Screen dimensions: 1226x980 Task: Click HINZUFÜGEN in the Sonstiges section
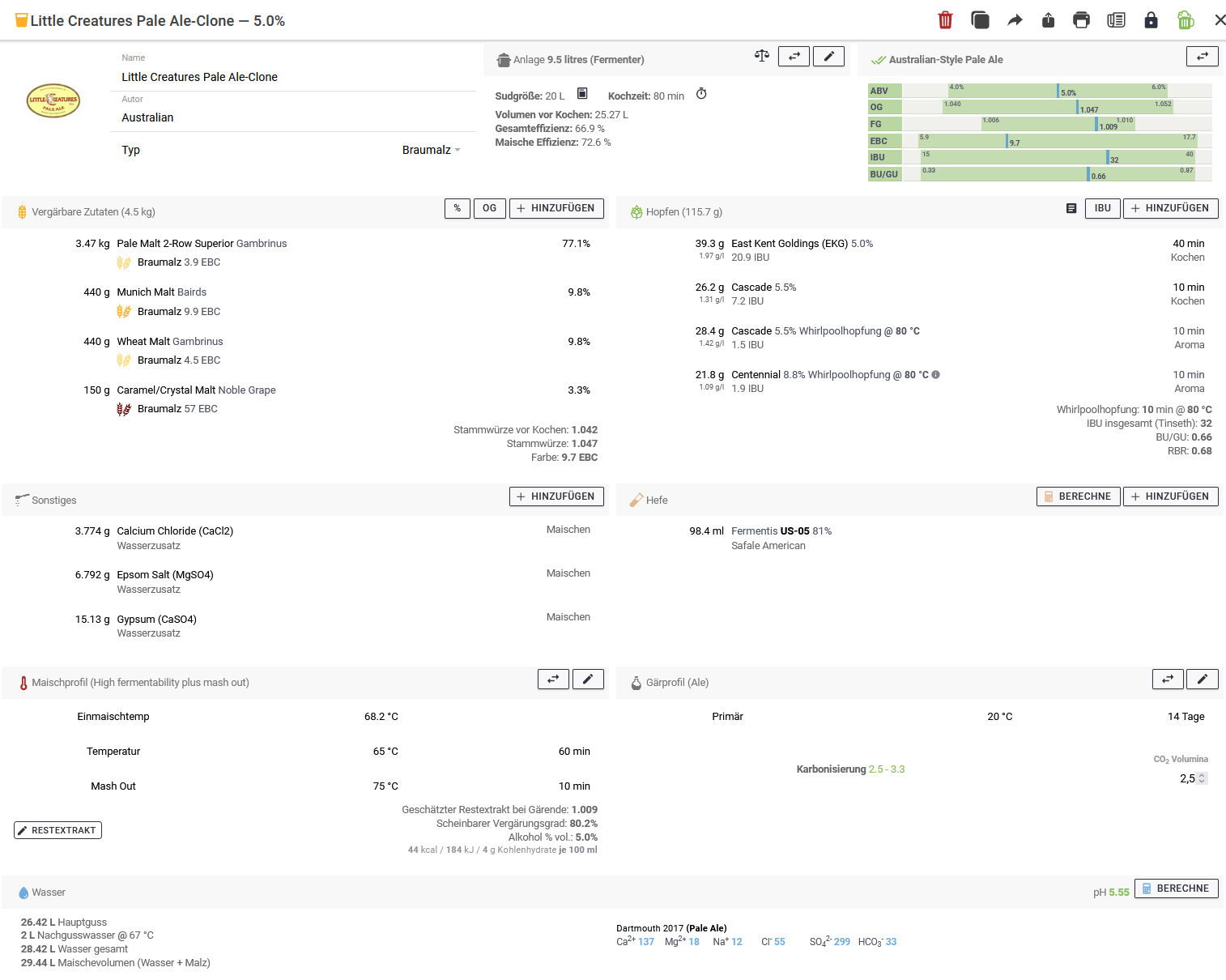pos(556,496)
